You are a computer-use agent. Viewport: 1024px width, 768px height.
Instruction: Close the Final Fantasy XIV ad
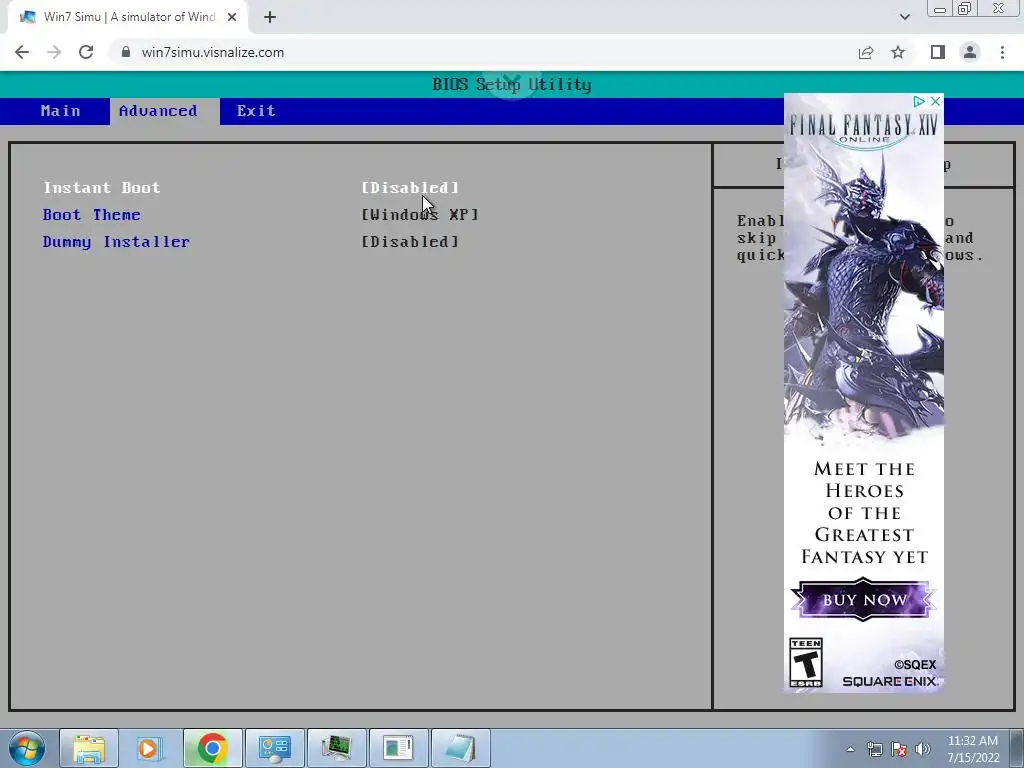pyautogui.click(x=935, y=101)
